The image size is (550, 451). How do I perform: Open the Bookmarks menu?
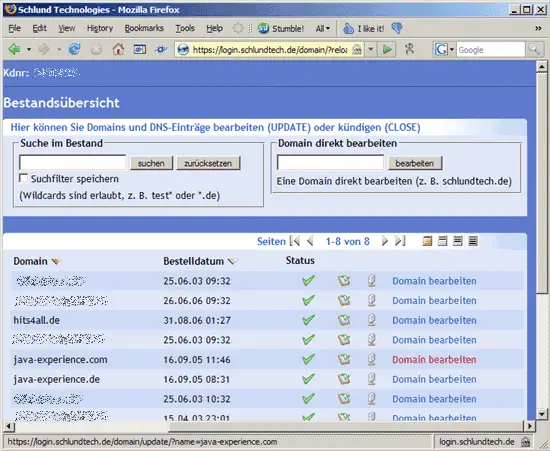(144, 28)
